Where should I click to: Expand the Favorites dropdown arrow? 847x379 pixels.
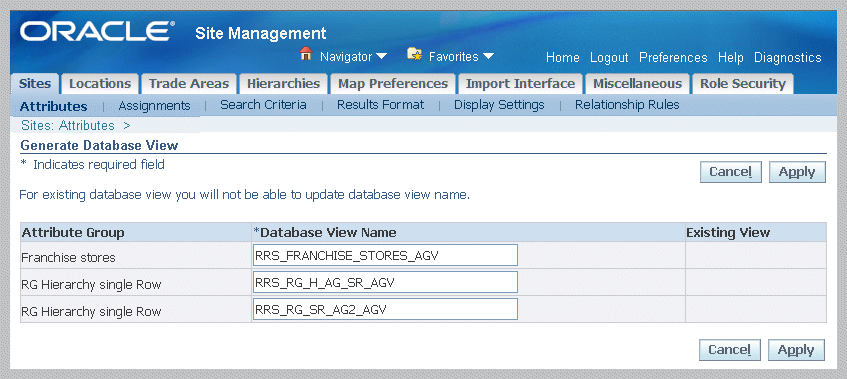[x=488, y=56]
